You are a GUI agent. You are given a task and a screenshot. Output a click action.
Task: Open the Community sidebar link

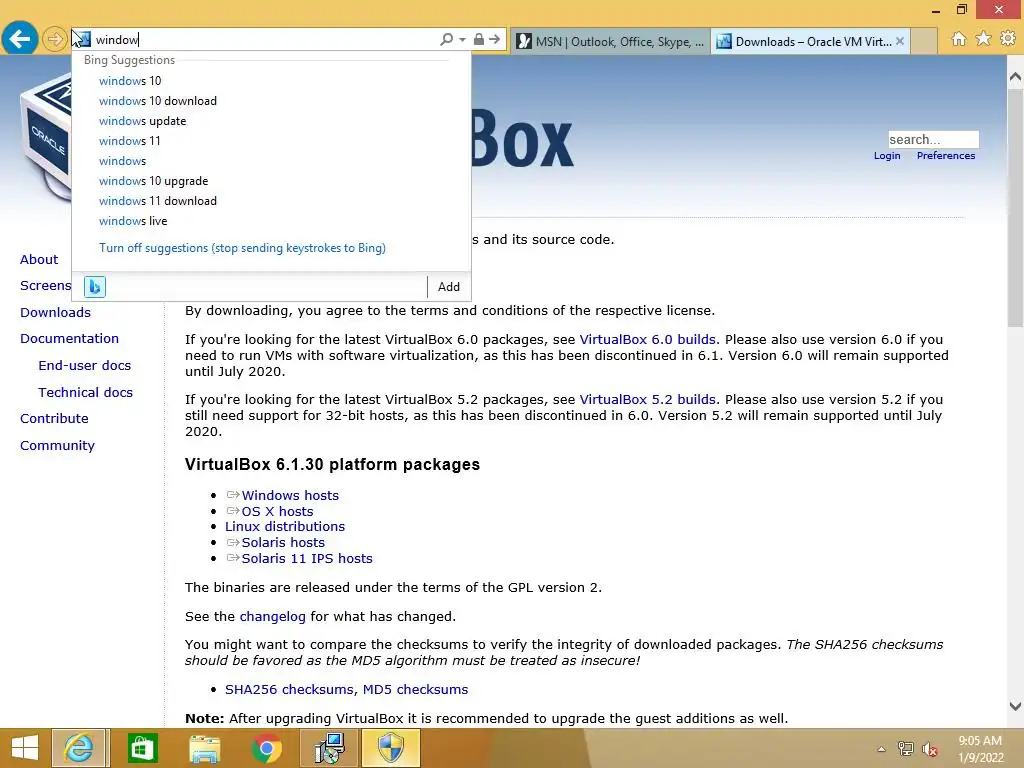(x=57, y=445)
